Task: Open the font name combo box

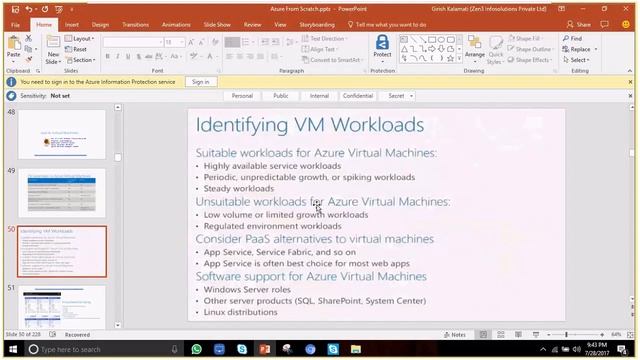Action: pos(133,42)
